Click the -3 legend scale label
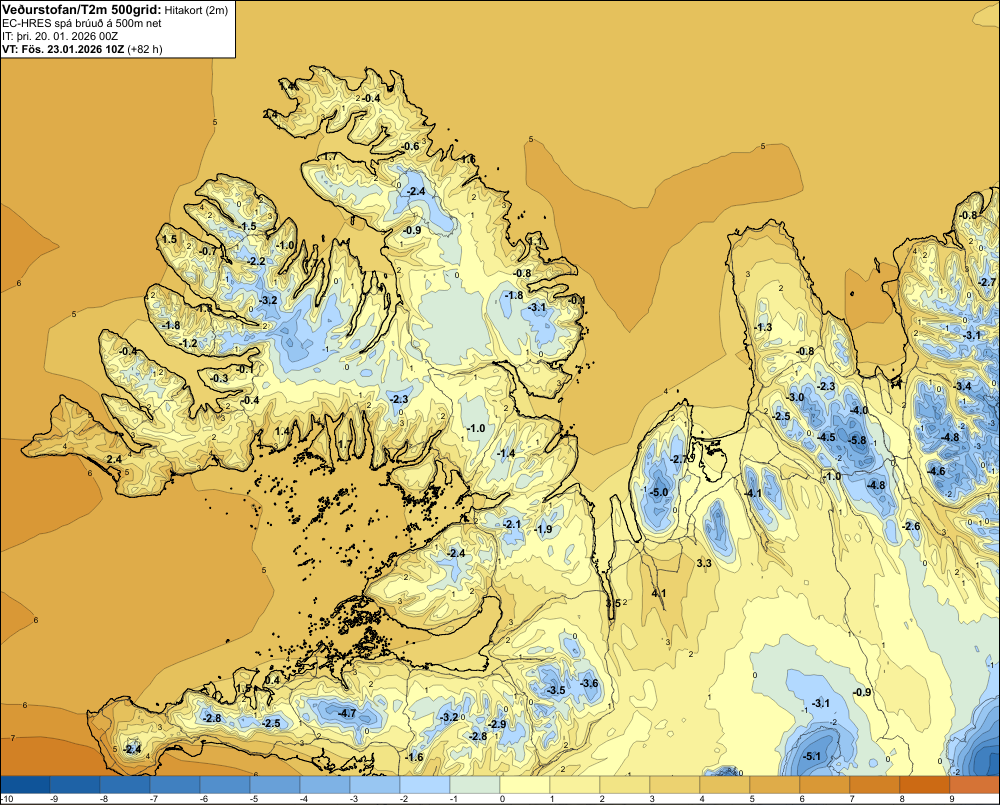1000x805 pixels. coord(353,799)
